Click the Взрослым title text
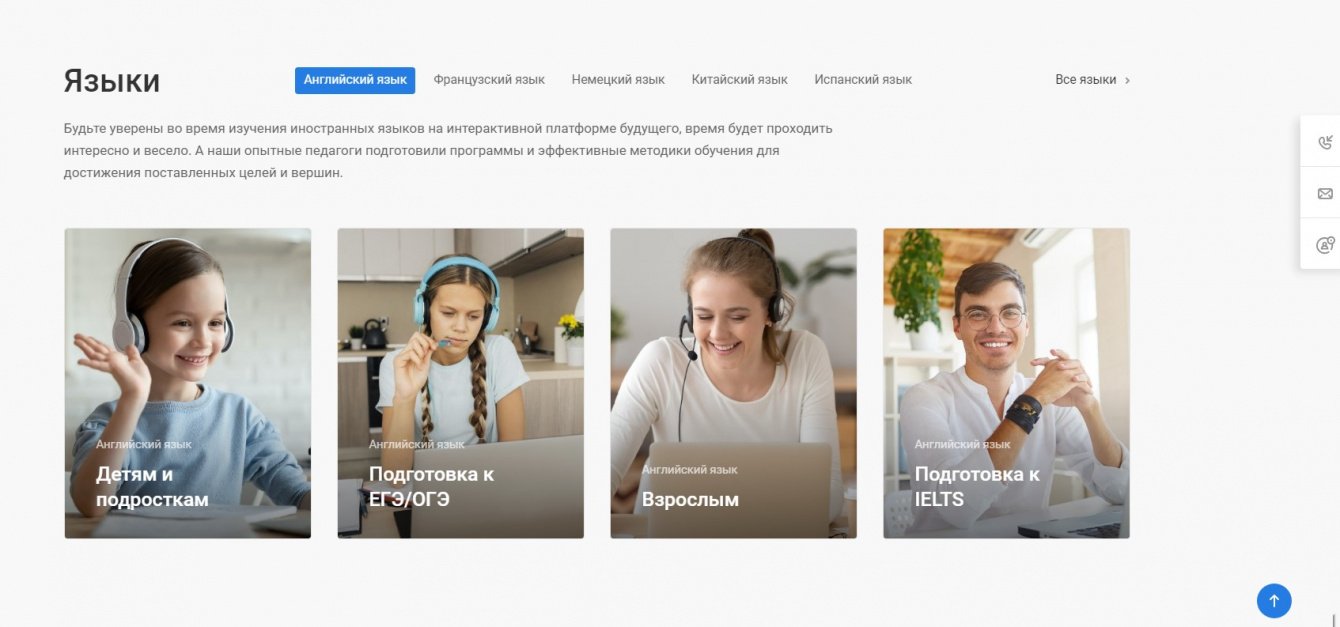The width and height of the screenshot is (1340, 627). click(690, 499)
